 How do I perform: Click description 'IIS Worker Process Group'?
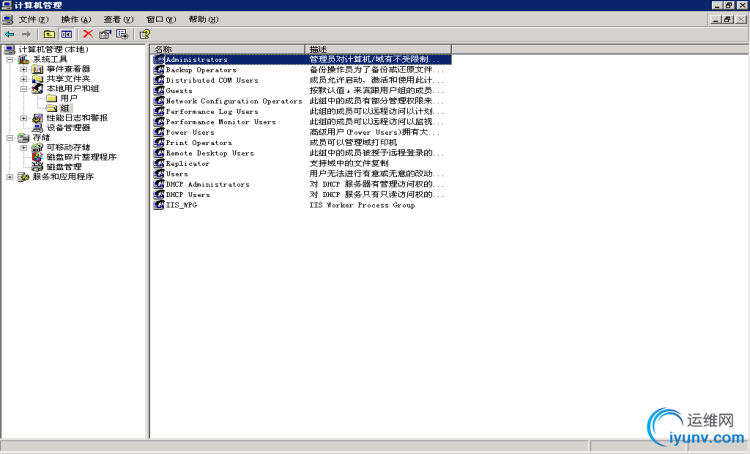[362, 205]
